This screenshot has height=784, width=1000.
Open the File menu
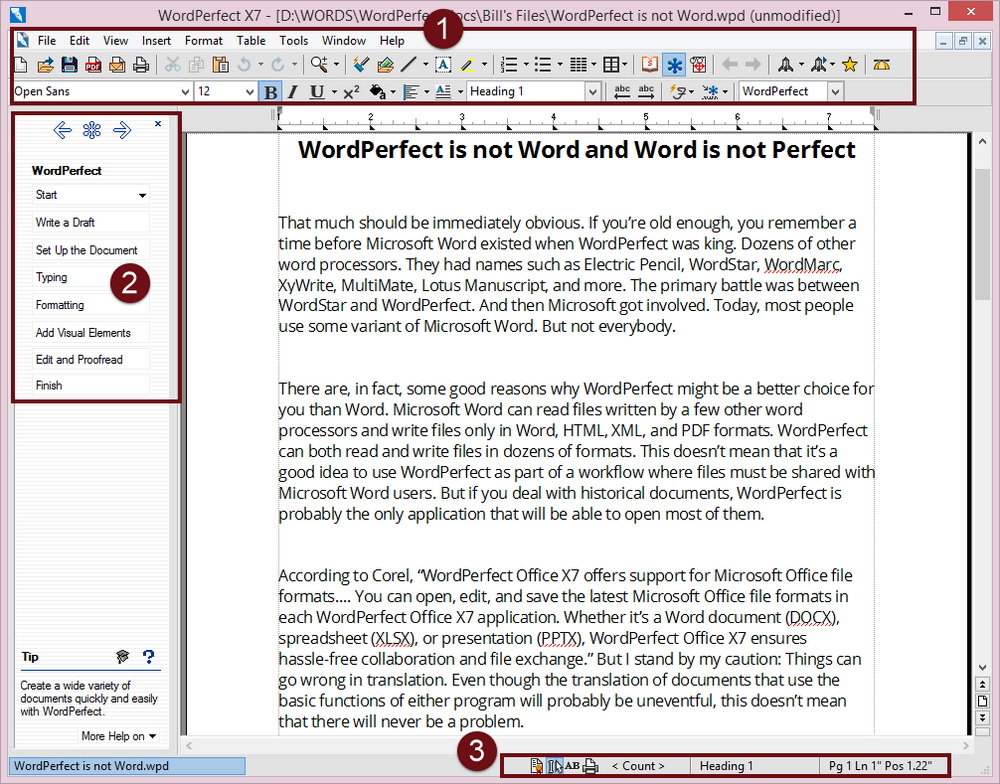click(x=47, y=41)
